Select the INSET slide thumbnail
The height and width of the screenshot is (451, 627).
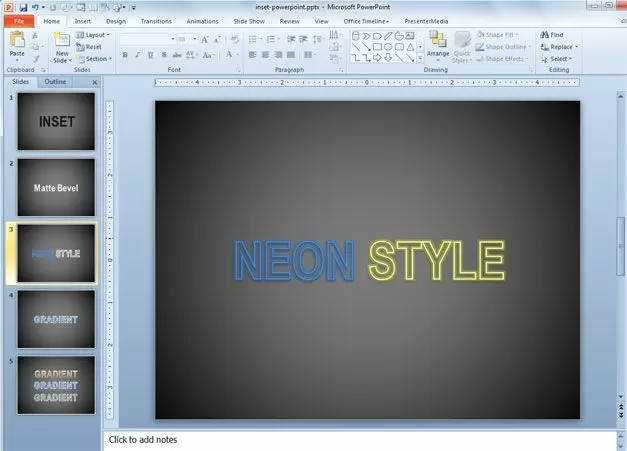pyautogui.click(x=56, y=122)
